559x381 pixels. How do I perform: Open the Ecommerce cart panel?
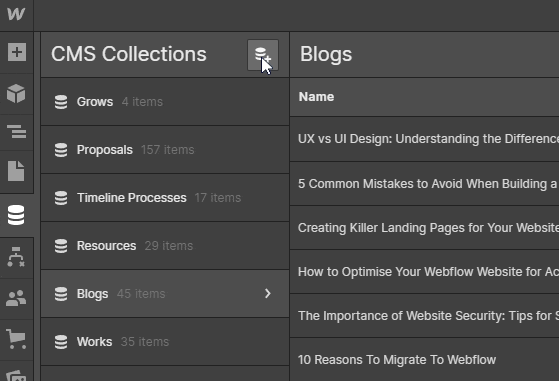click(16, 339)
